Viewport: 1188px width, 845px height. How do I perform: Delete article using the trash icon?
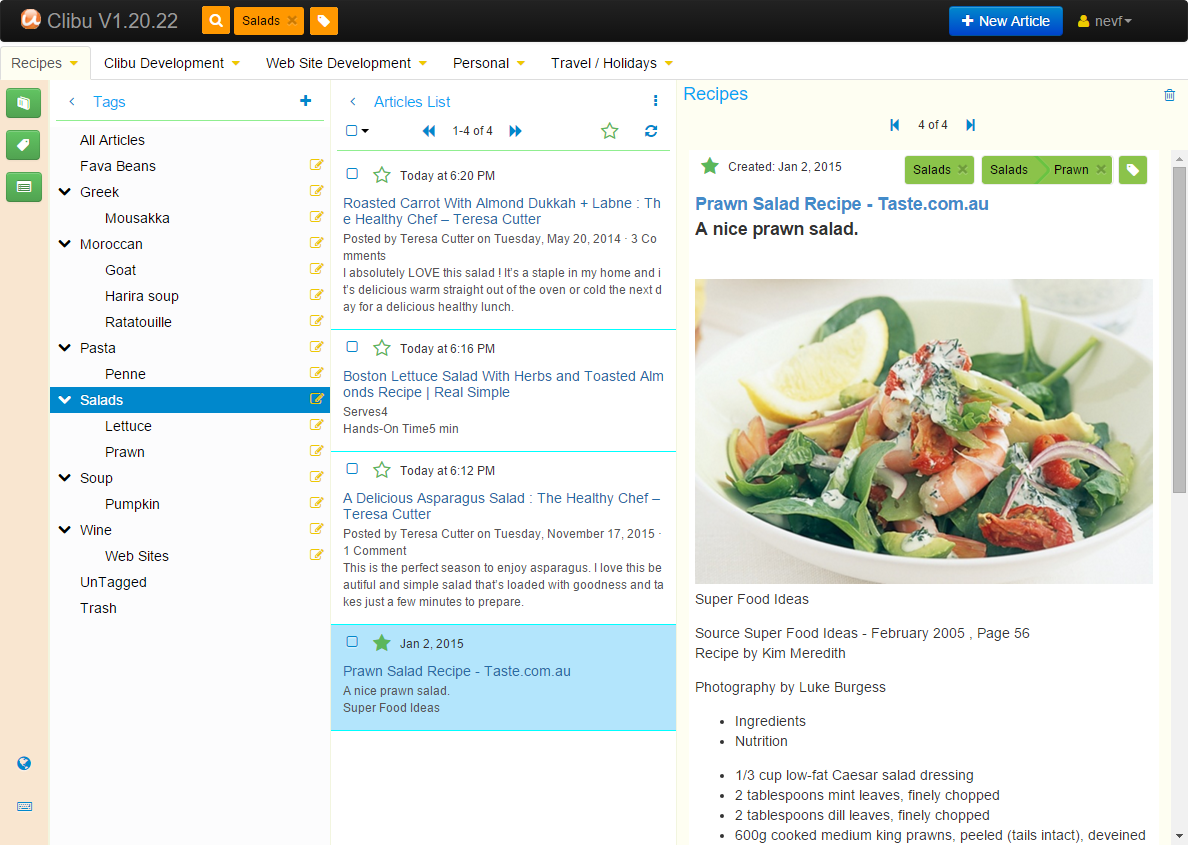(x=1169, y=95)
